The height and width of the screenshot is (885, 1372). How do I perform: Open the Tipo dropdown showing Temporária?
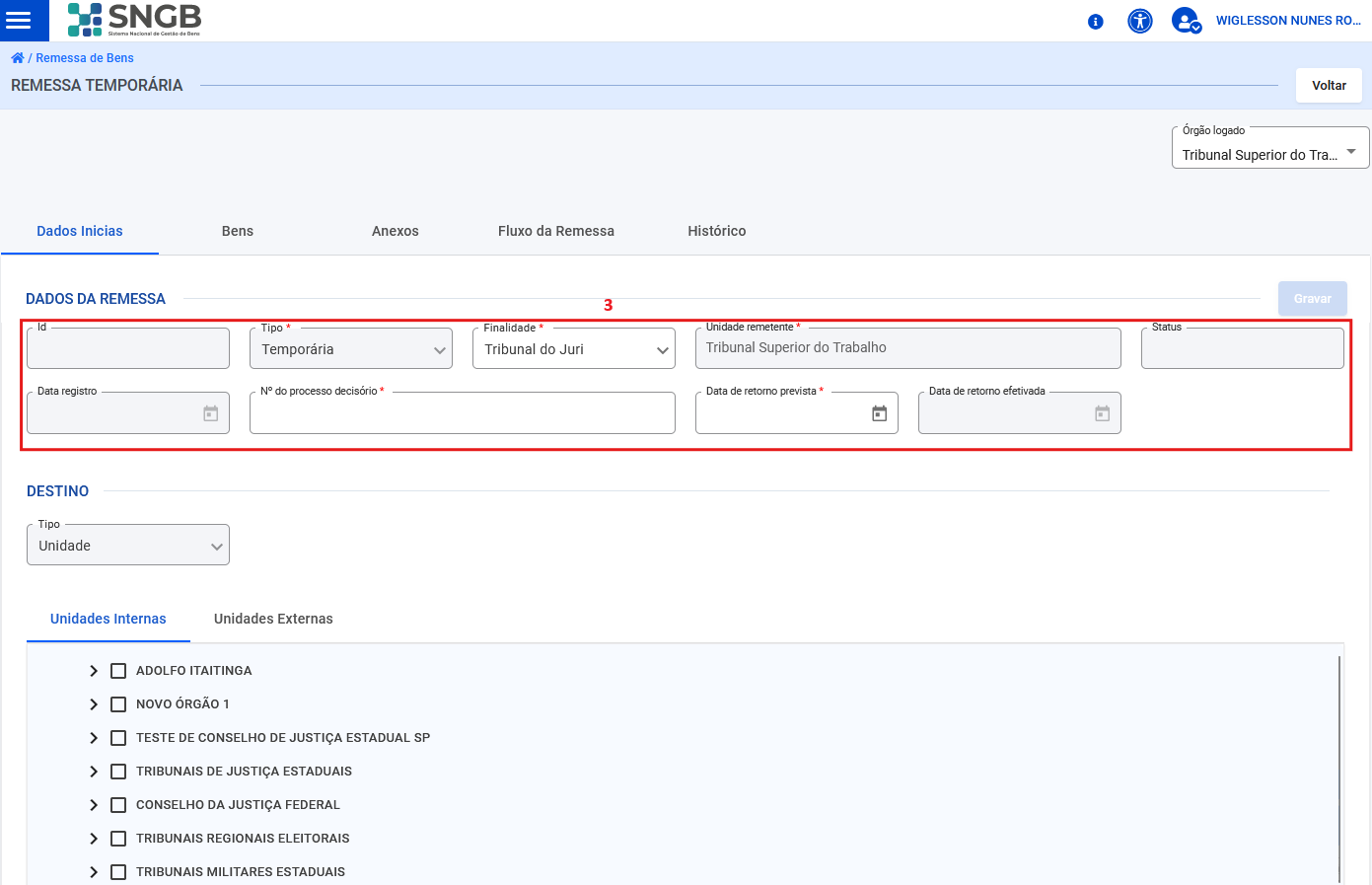351,348
